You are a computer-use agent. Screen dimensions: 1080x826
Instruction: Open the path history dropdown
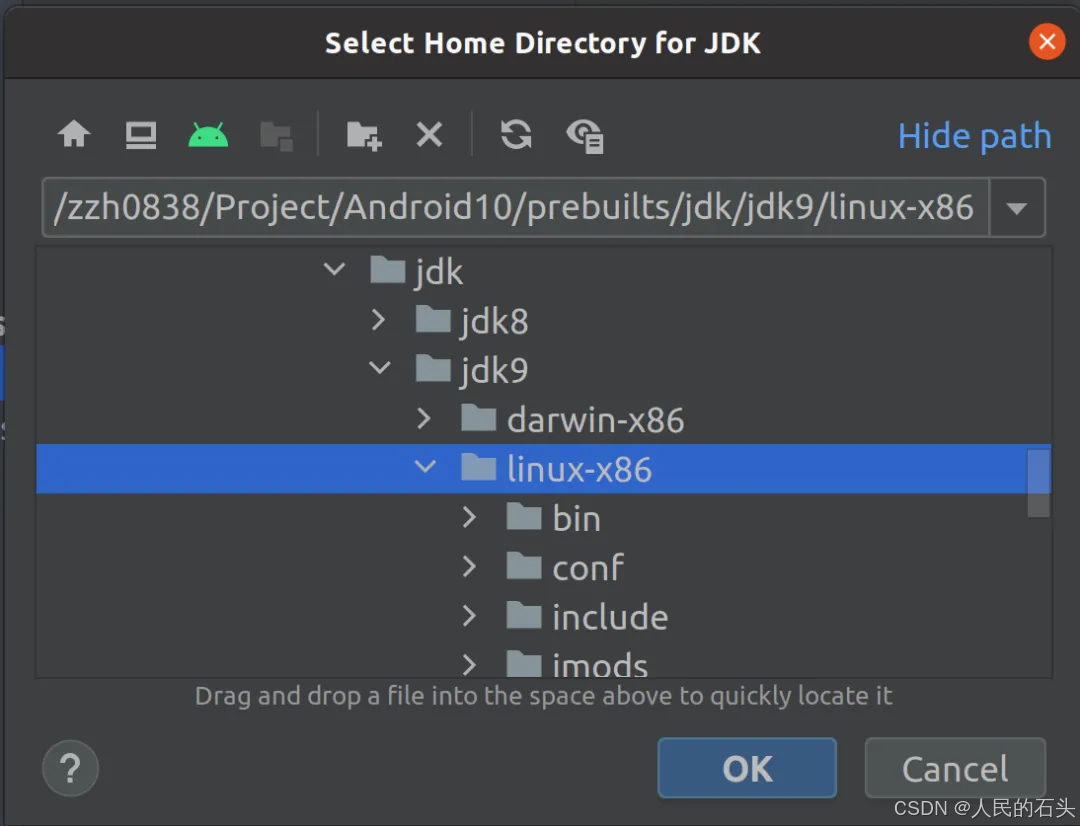tap(1016, 207)
